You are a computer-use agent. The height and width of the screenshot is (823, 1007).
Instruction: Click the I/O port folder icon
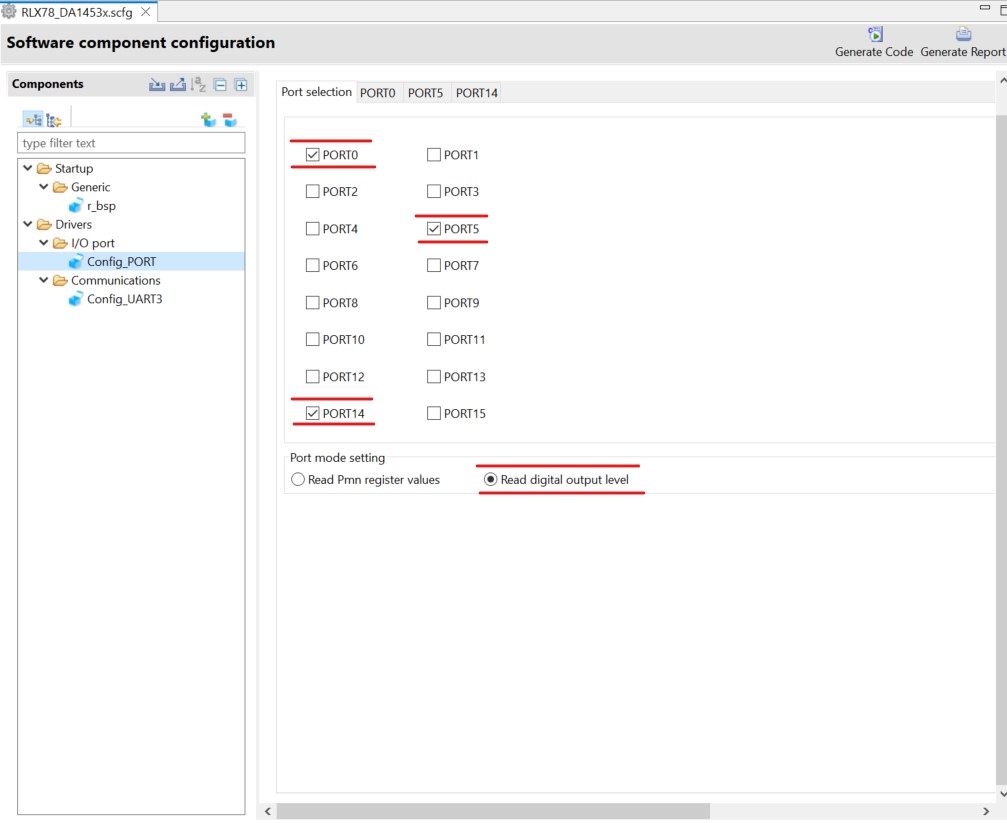(60, 243)
